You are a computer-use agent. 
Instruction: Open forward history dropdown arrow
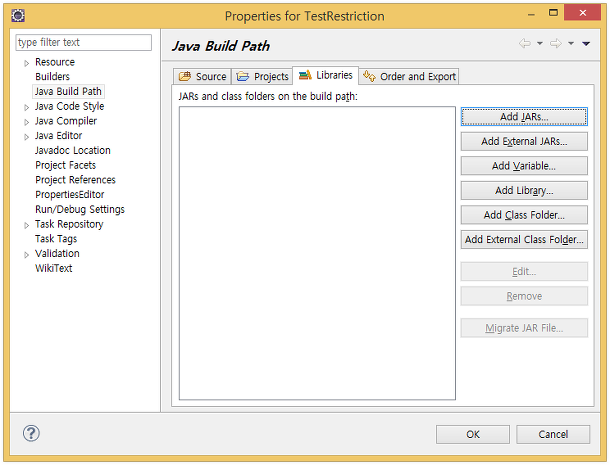pyautogui.click(x=571, y=43)
